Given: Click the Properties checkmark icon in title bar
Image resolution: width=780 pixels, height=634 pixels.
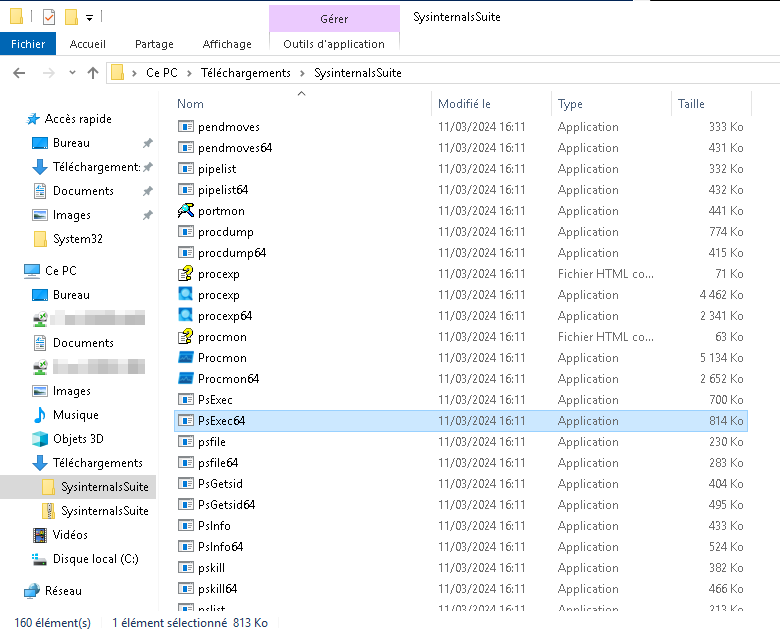Looking at the screenshot, I should pyautogui.click(x=49, y=17).
